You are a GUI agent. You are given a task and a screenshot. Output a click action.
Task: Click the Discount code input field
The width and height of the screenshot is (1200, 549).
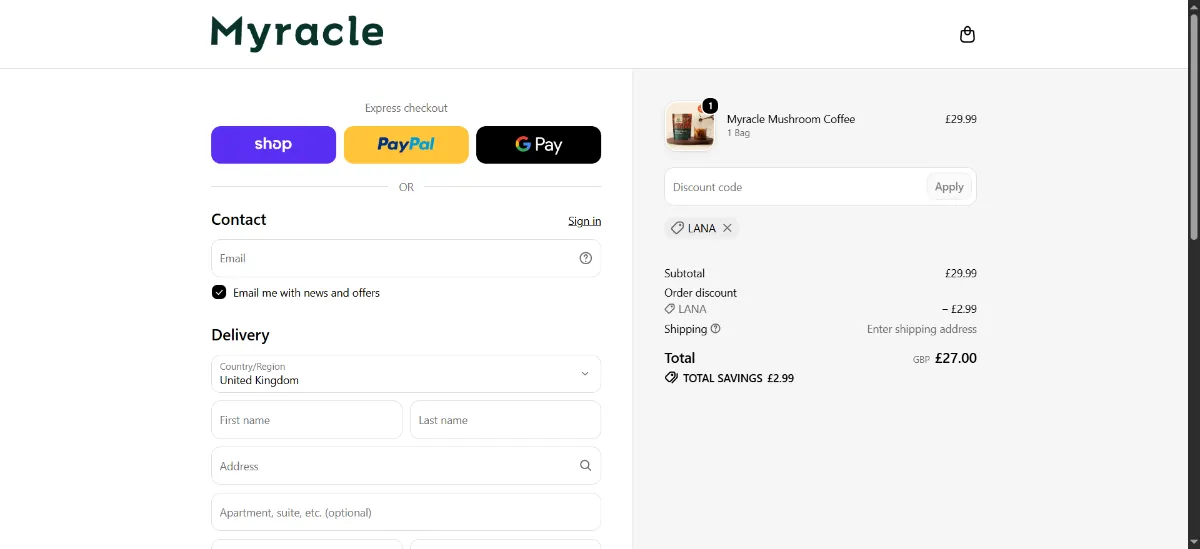(795, 187)
